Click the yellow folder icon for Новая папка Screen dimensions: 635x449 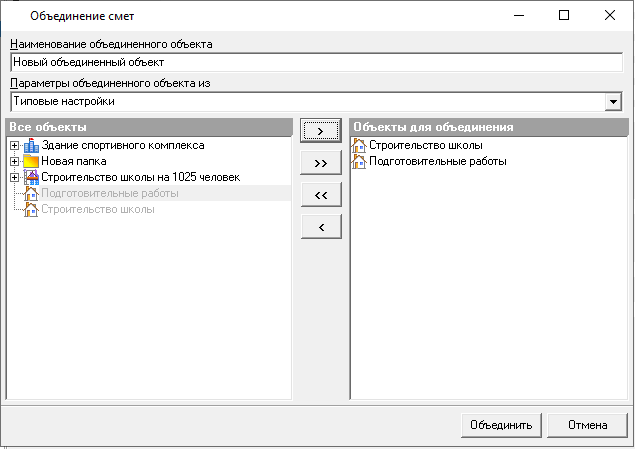point(31,162)
